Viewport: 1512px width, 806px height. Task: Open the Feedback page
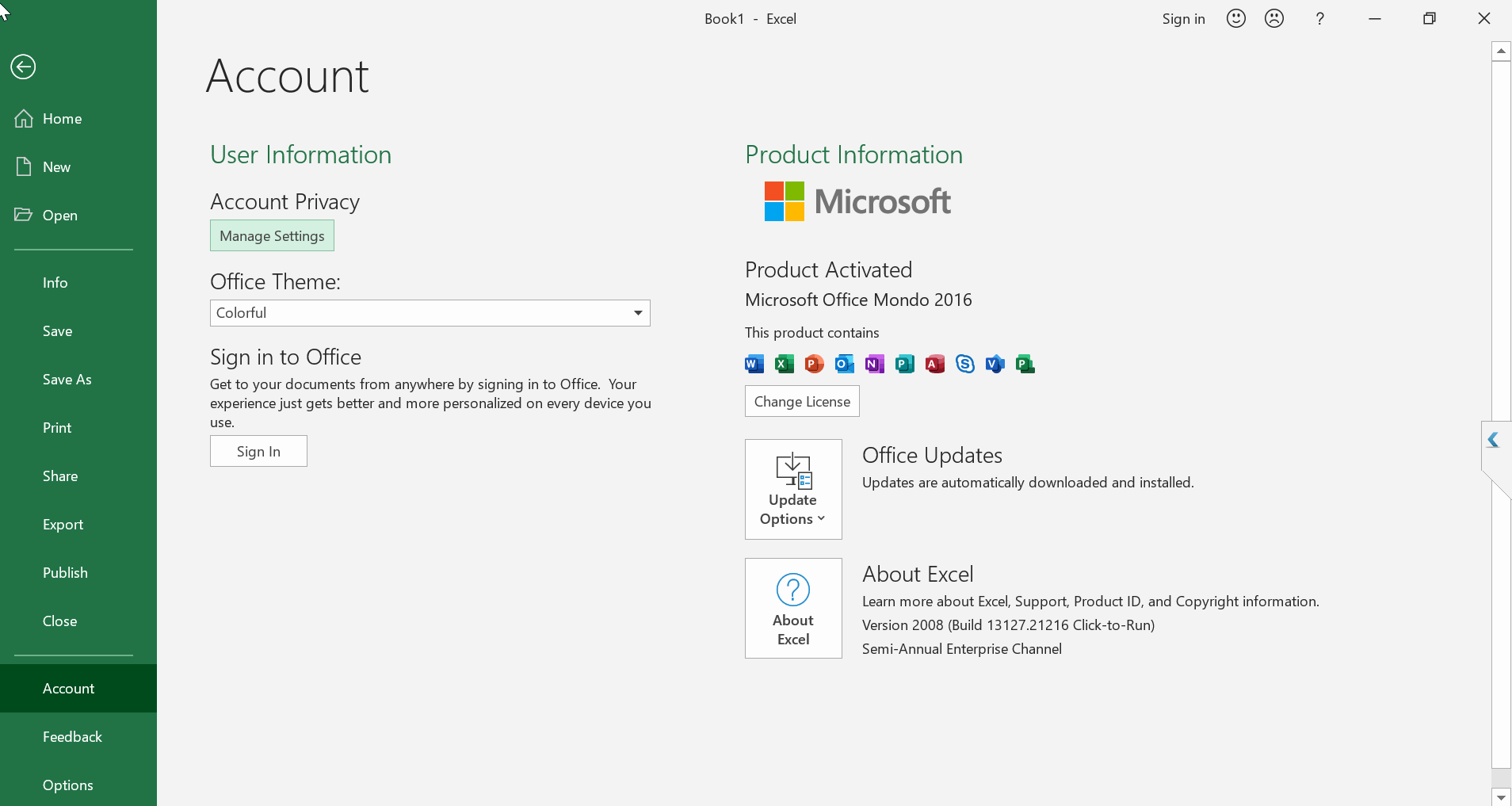[78, 737]
